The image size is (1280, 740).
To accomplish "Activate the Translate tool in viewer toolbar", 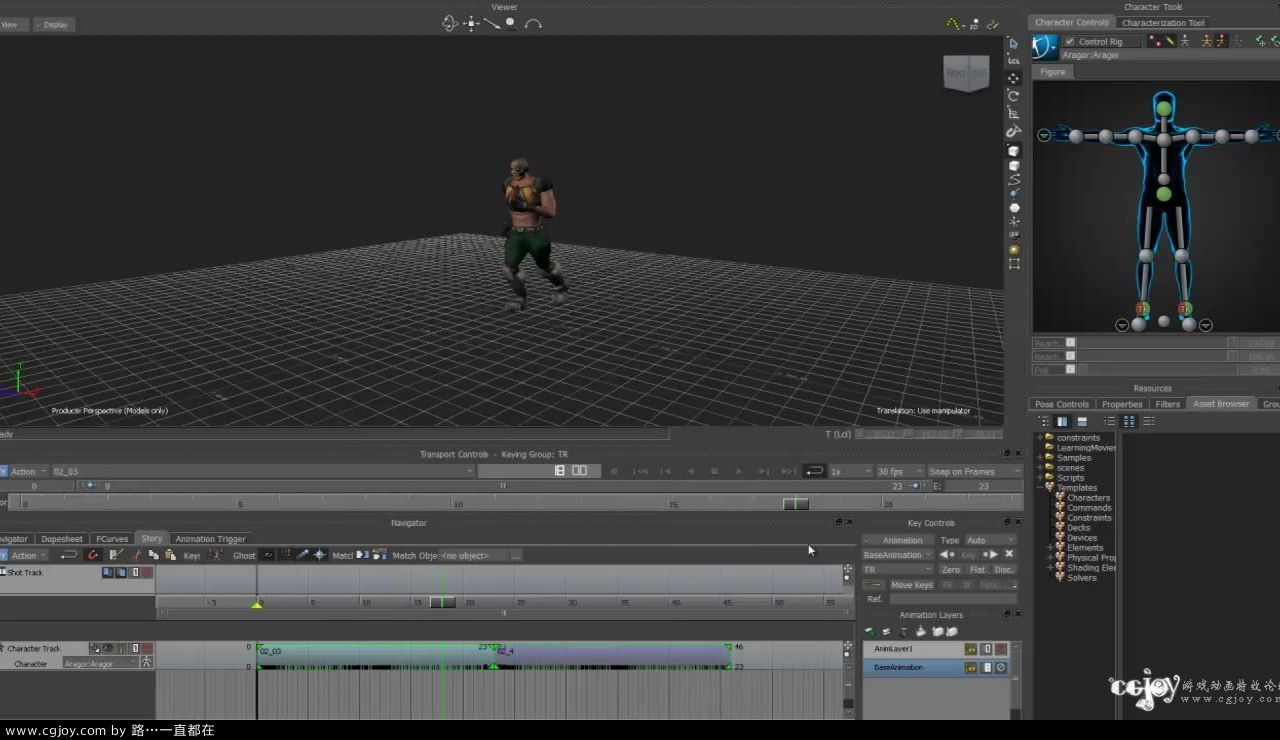I will click(x=1013, y=78).
